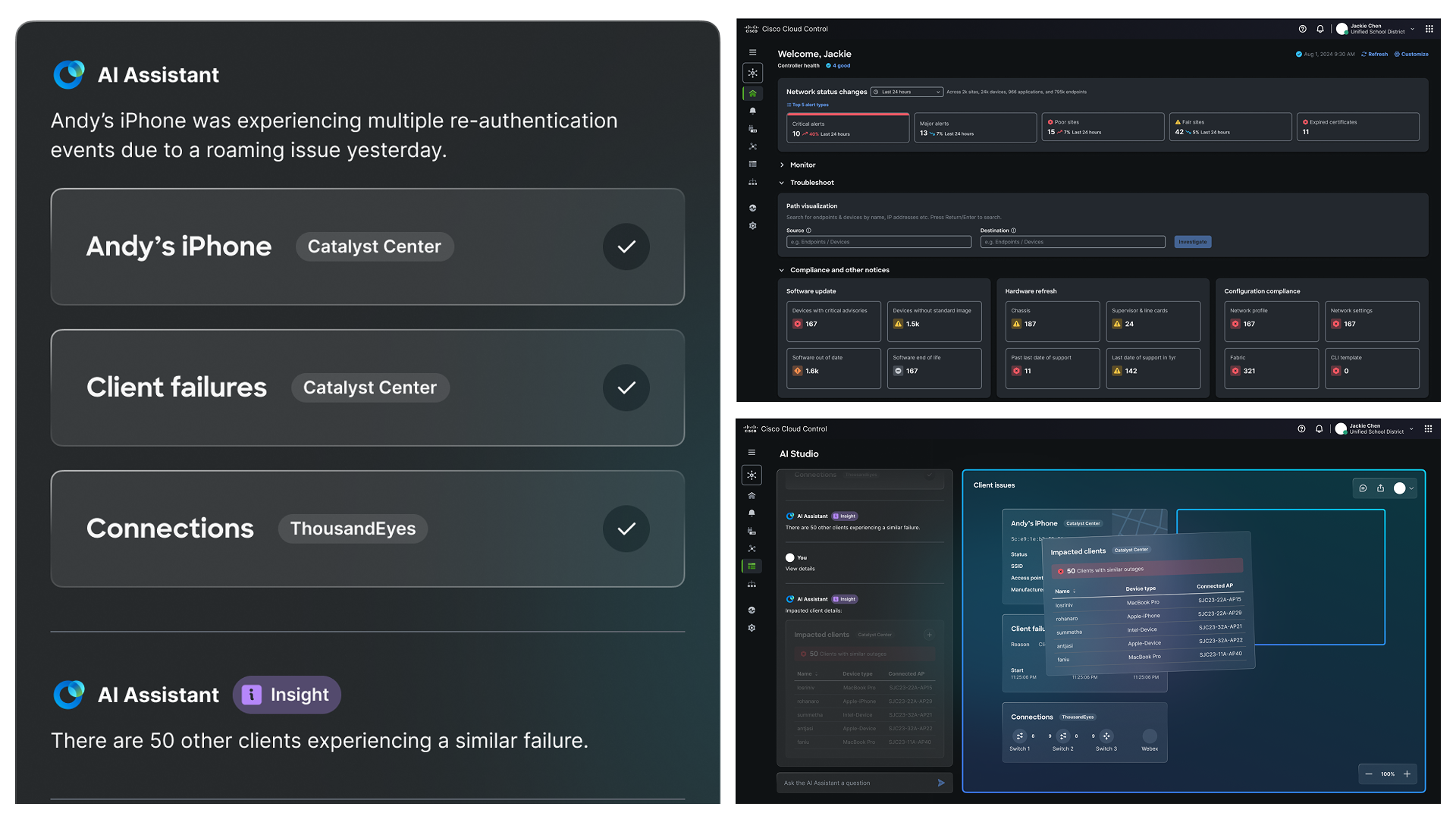The width and height of the screenshot is (1456, 819).
Task: Select the Expired certificates tab card
Action: click(1357, 127)
